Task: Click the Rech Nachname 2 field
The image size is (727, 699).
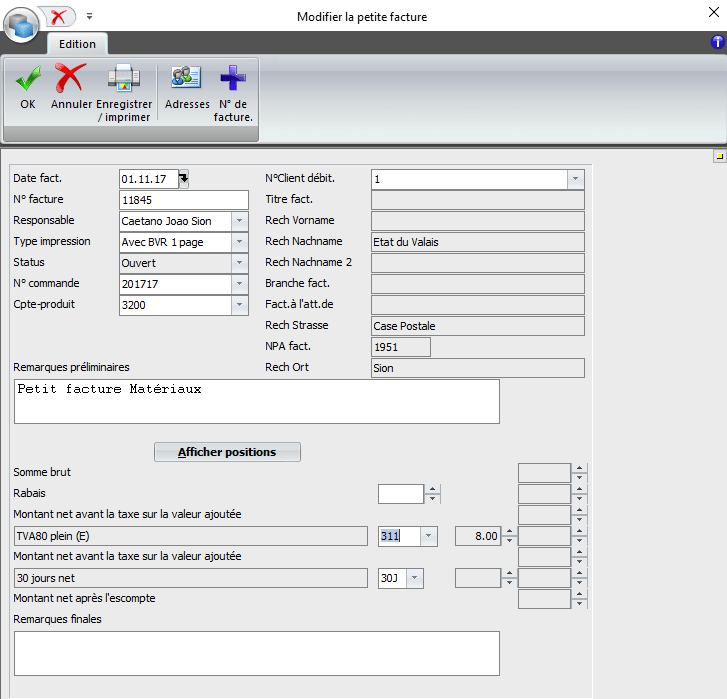Action: pyautogui.click(x=478, y=263)
